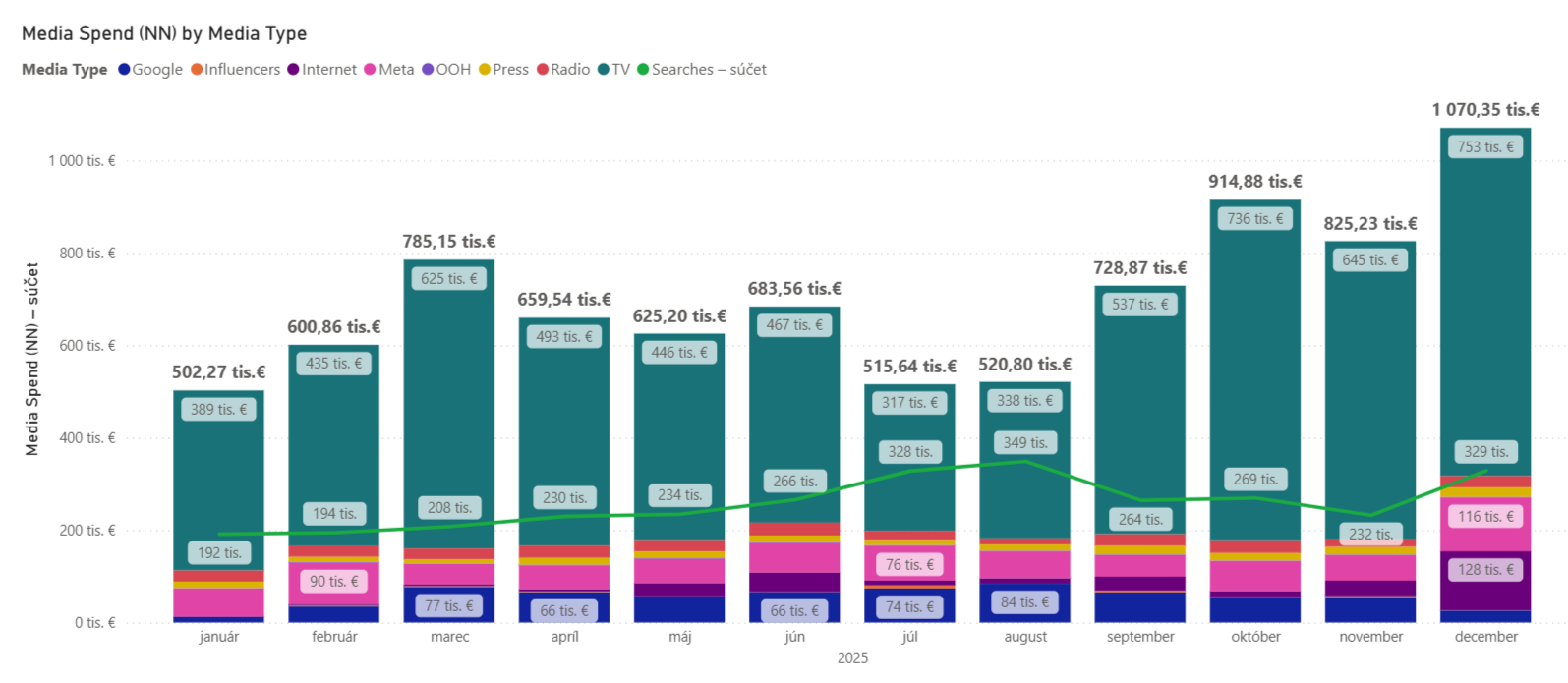The height and width of the screenshot is (683, 1568).
Task: Click the Meta pink legend dot
Action: pos(371,69)
